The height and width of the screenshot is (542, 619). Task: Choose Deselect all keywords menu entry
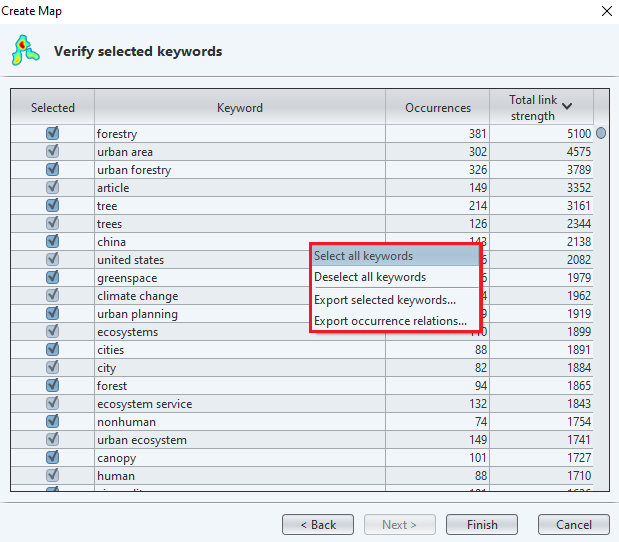(370, 277)
